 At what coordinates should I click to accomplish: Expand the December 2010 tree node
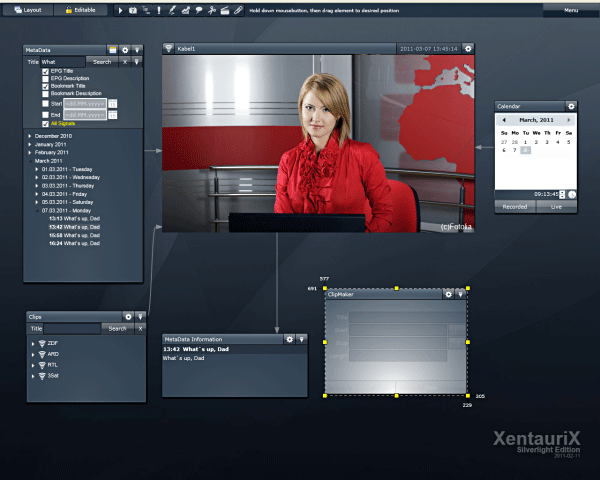click(x=30, y=135)
